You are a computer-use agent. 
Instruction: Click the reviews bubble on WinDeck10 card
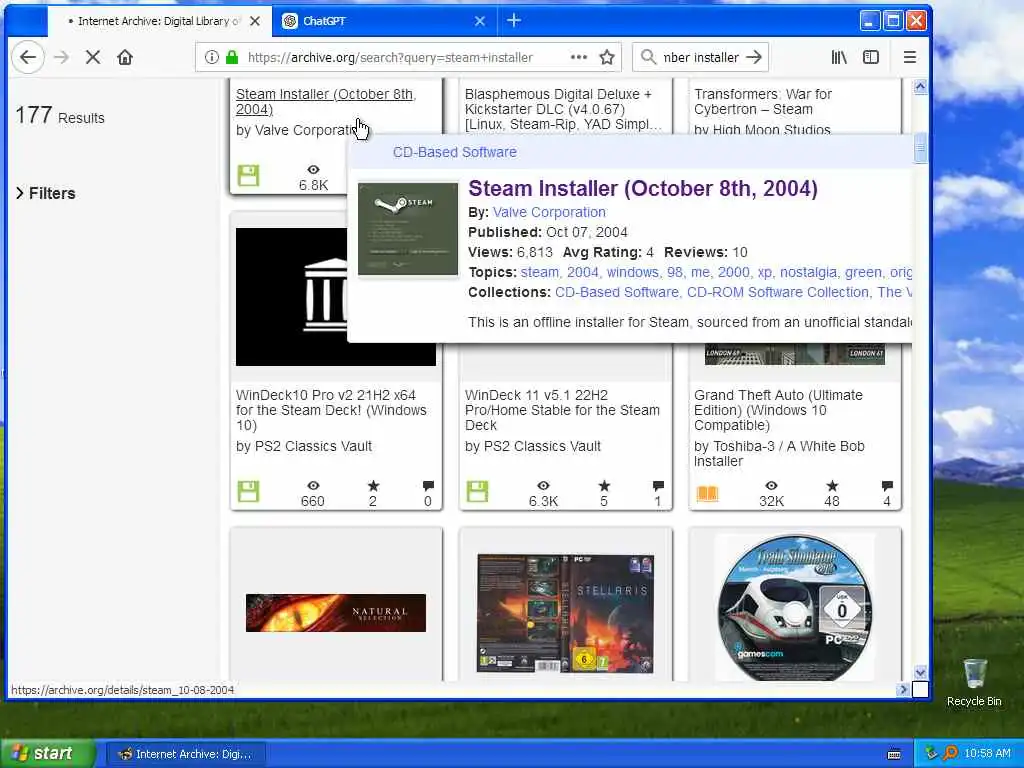428,485
